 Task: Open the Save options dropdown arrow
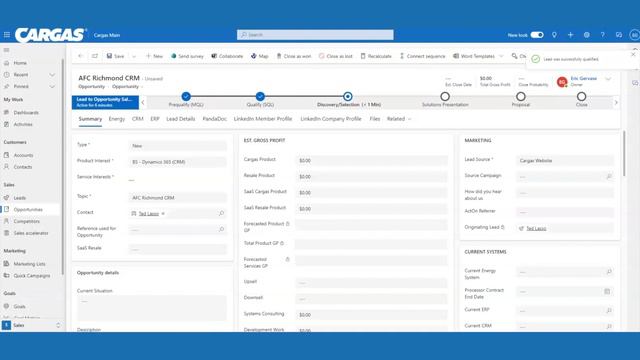134,56
